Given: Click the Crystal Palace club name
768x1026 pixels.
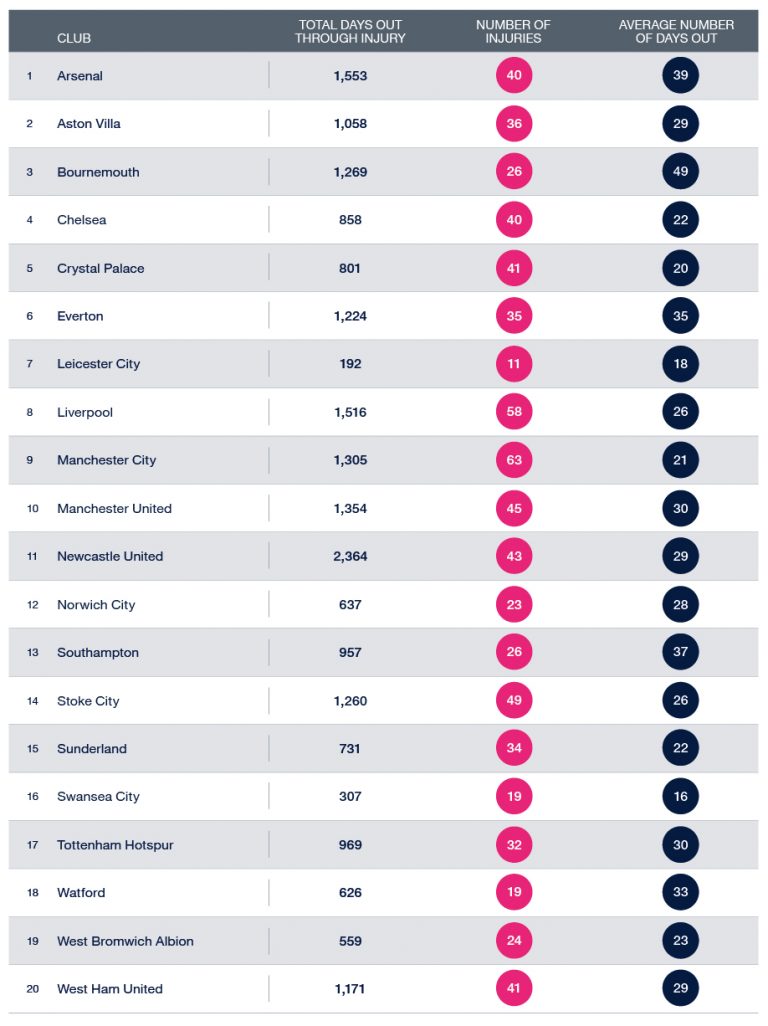Looking at the screenshot, I should [x=101, y=268].
